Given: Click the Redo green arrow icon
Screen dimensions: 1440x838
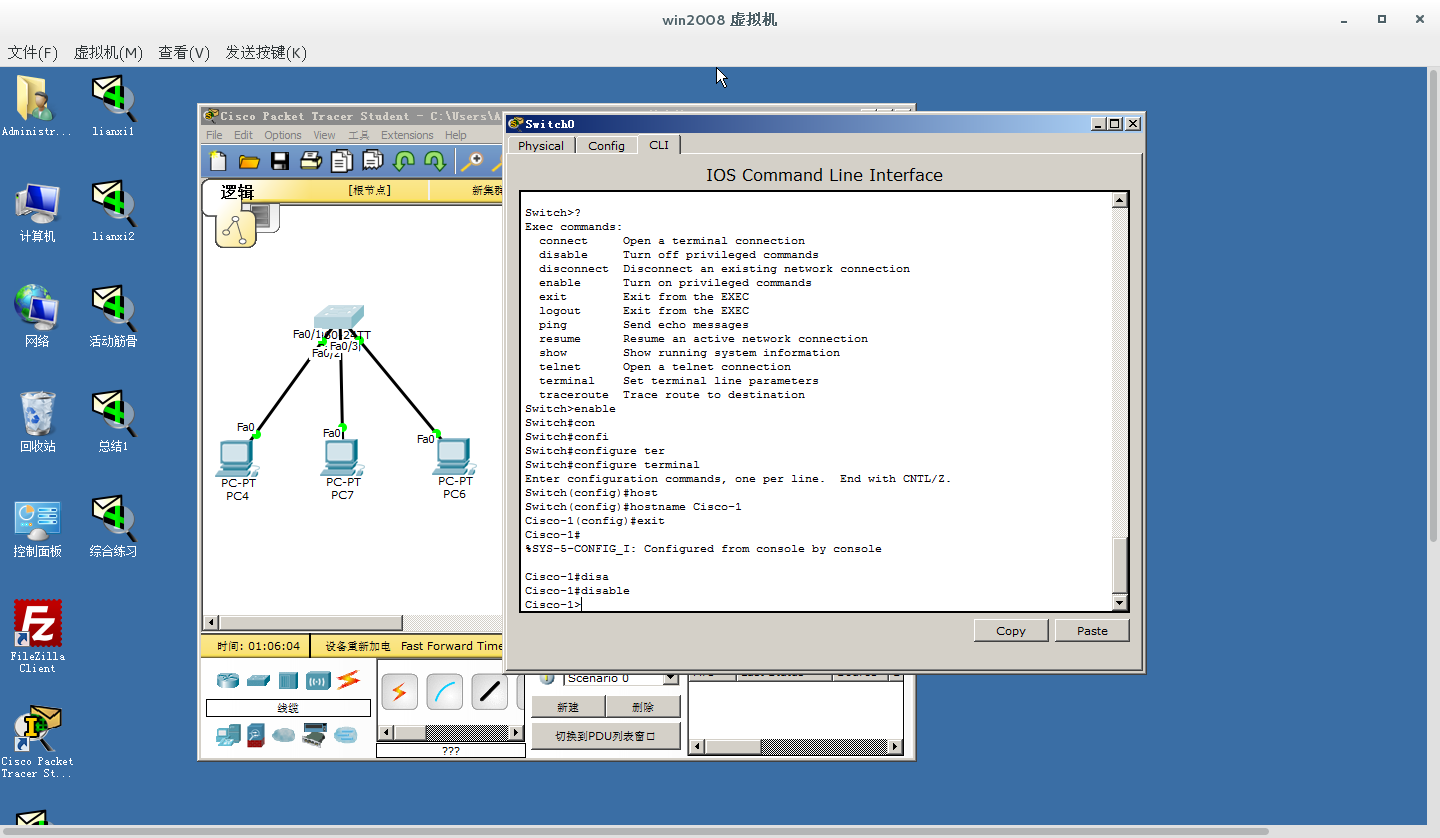Looking at the screenshot, I should point(435,160).
